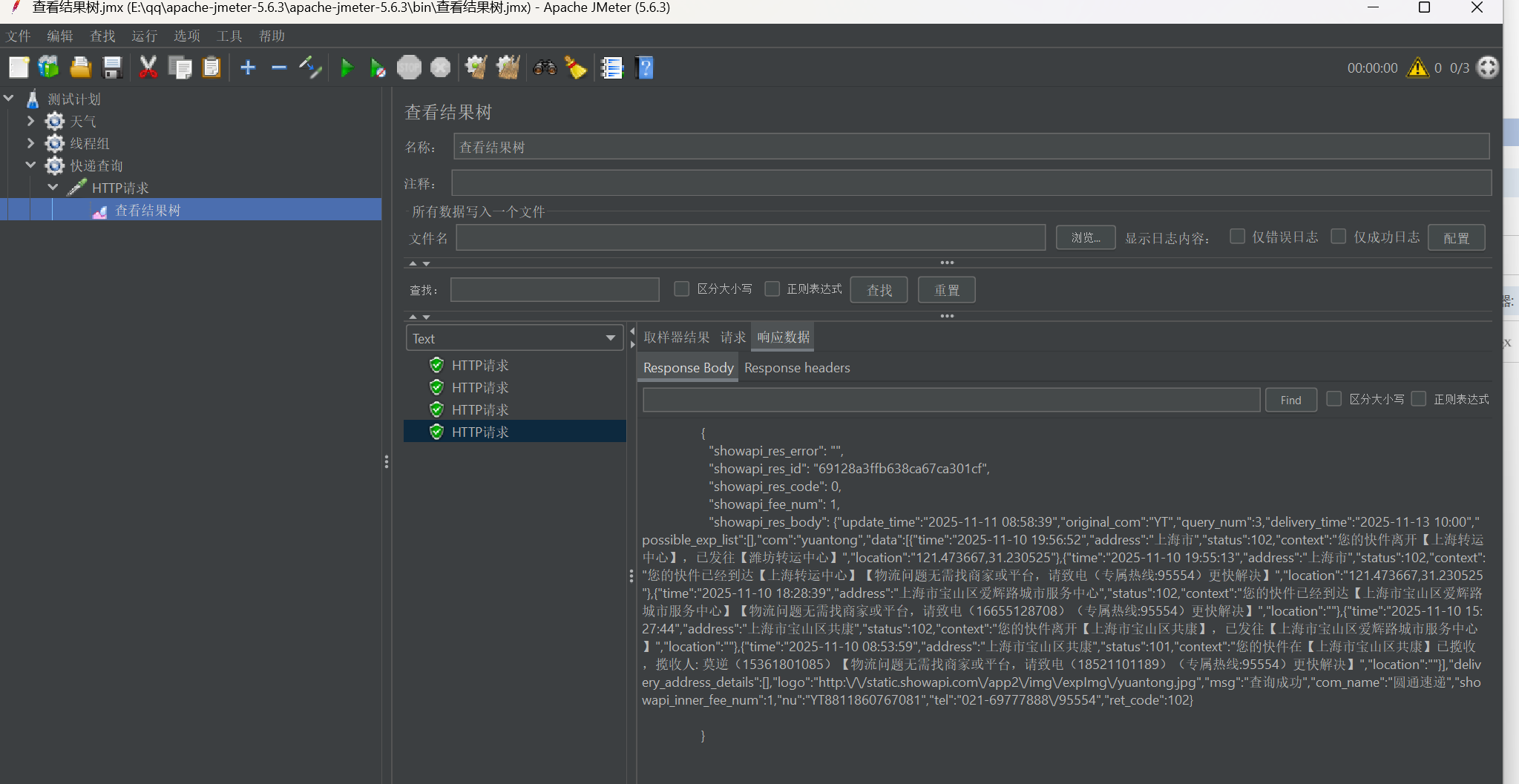Screen dimensions: 1519x784
Task: Click the remote engines status icon
Action: 1488,67
